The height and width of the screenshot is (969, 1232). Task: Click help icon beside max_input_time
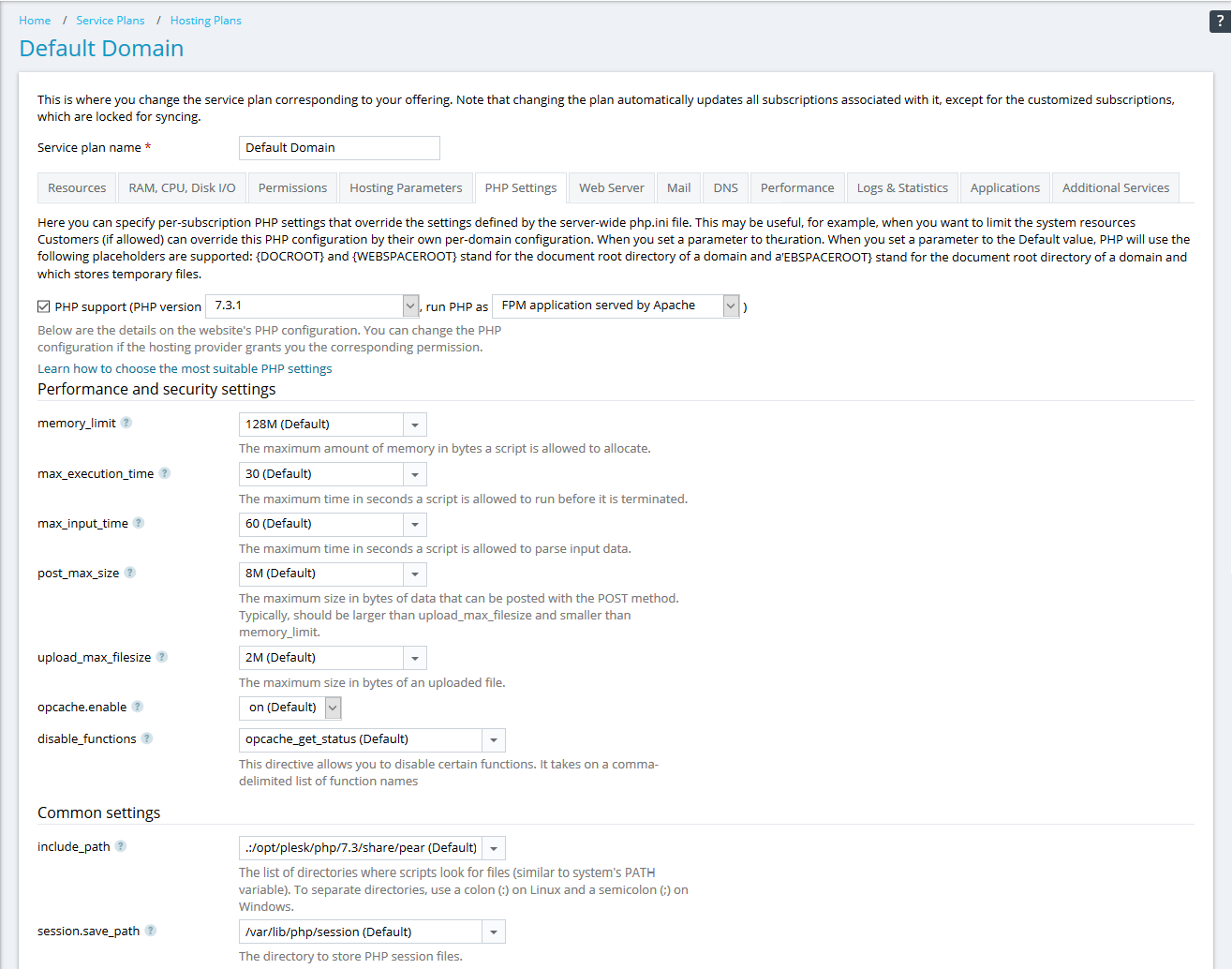point(139,523)
